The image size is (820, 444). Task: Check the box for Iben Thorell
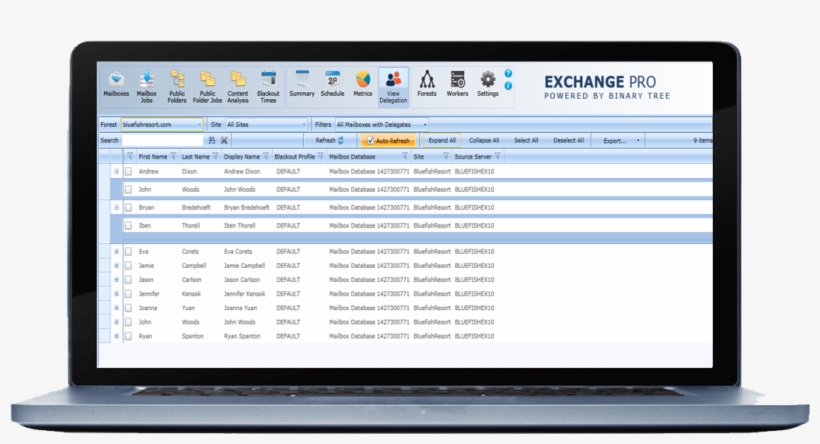click(x=128, y=226)
